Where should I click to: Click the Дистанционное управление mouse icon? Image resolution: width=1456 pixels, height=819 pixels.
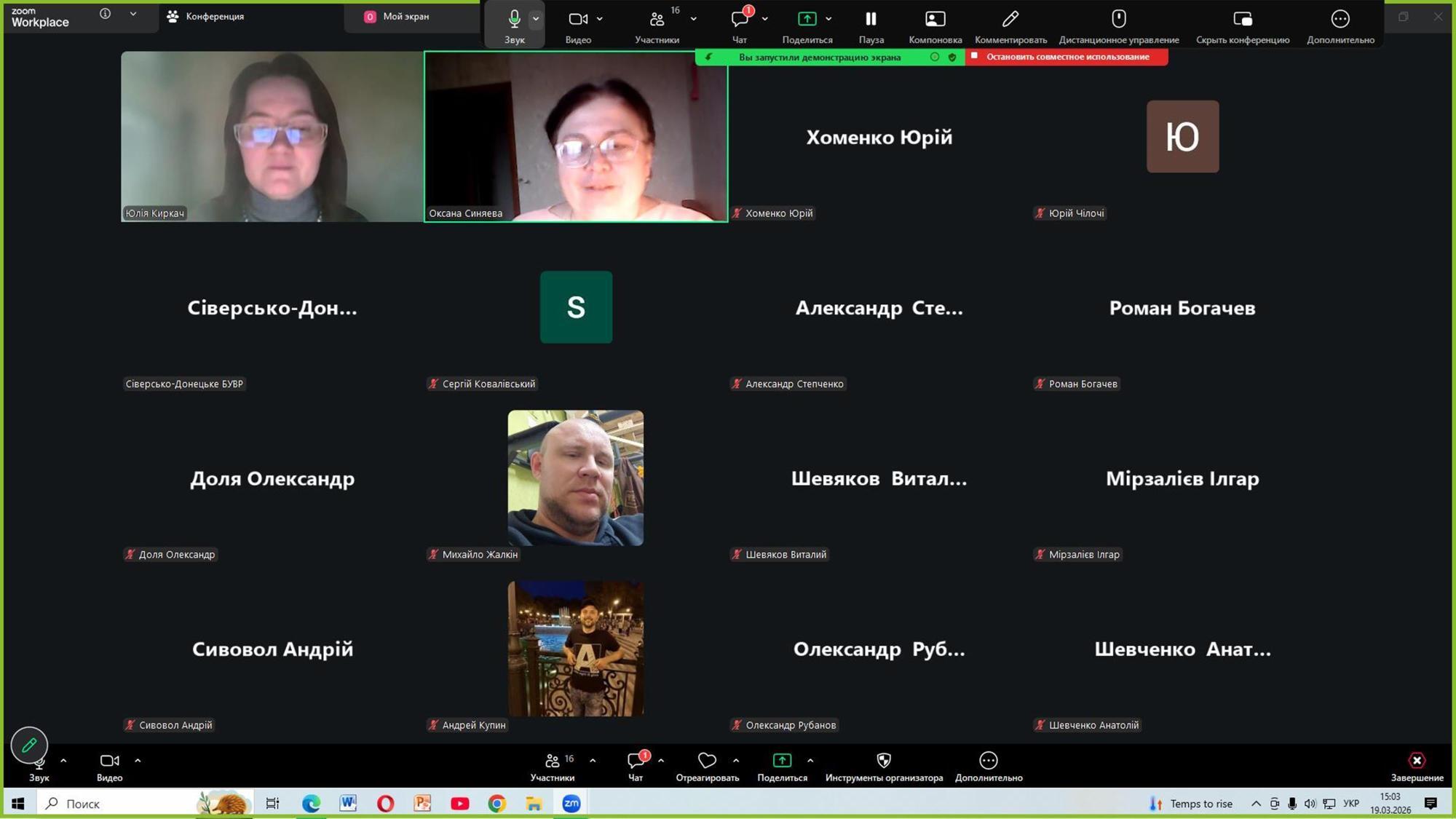coord(1118,19)
